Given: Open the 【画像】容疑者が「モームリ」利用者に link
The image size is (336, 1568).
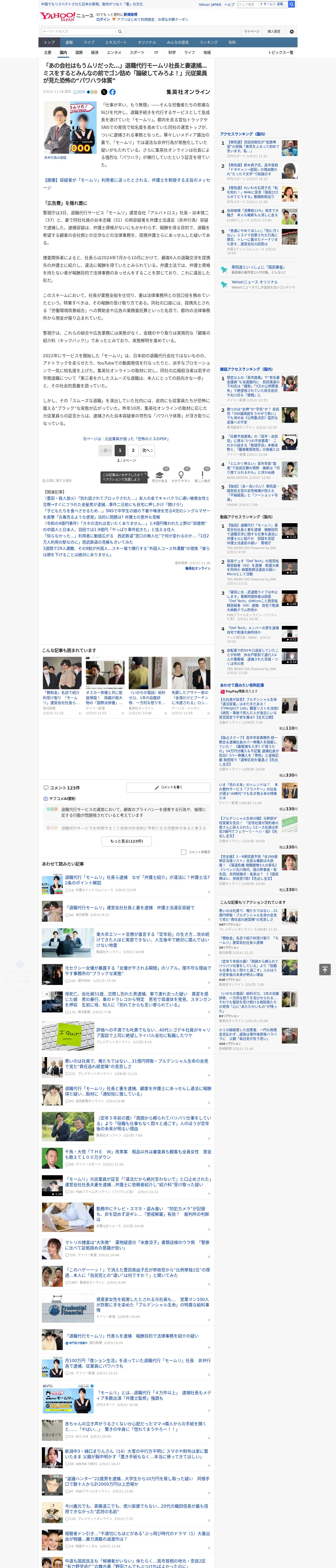Looking at the screenshot, I should 126,183.
